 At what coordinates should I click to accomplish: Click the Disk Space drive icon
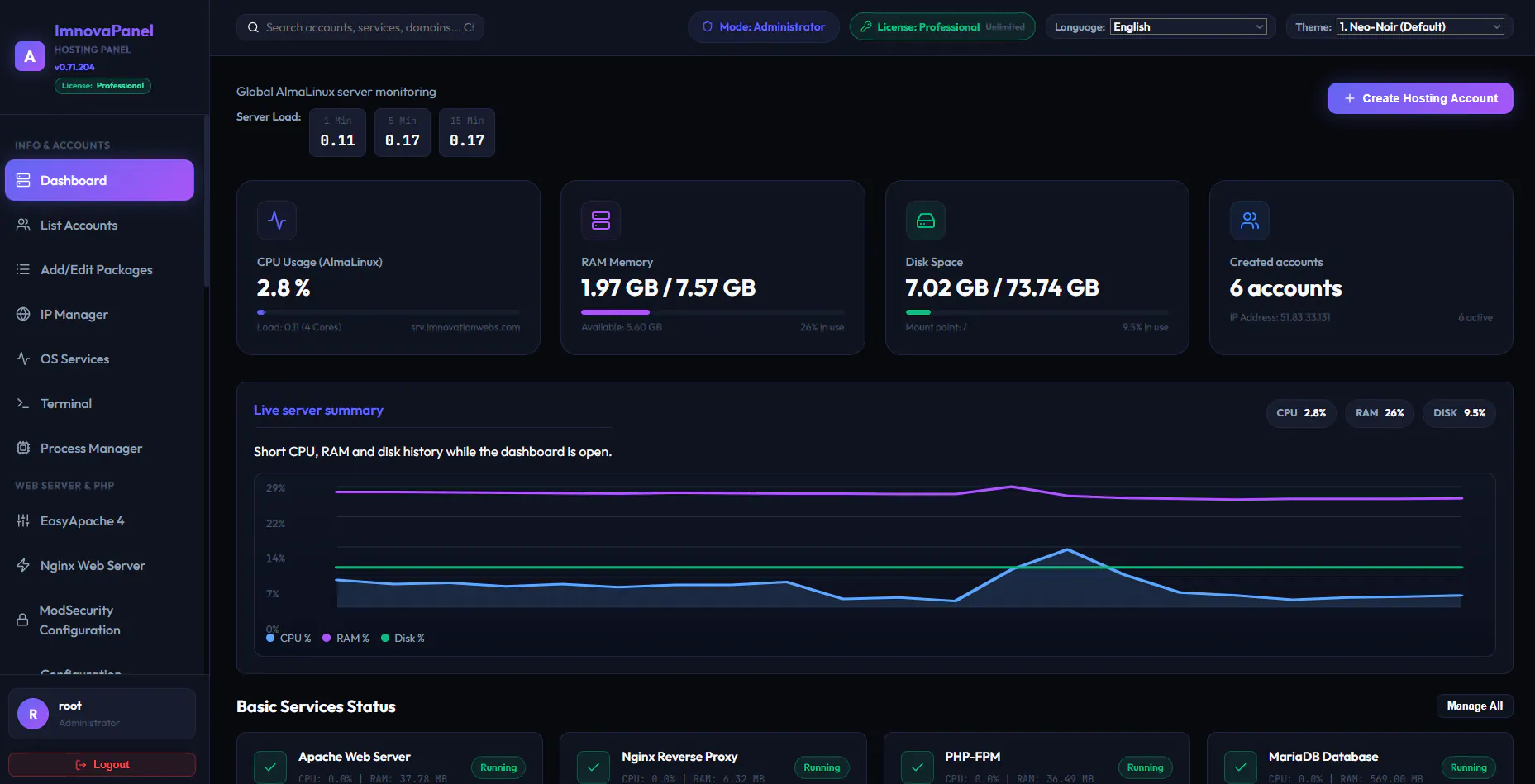(x=926, y=221)
